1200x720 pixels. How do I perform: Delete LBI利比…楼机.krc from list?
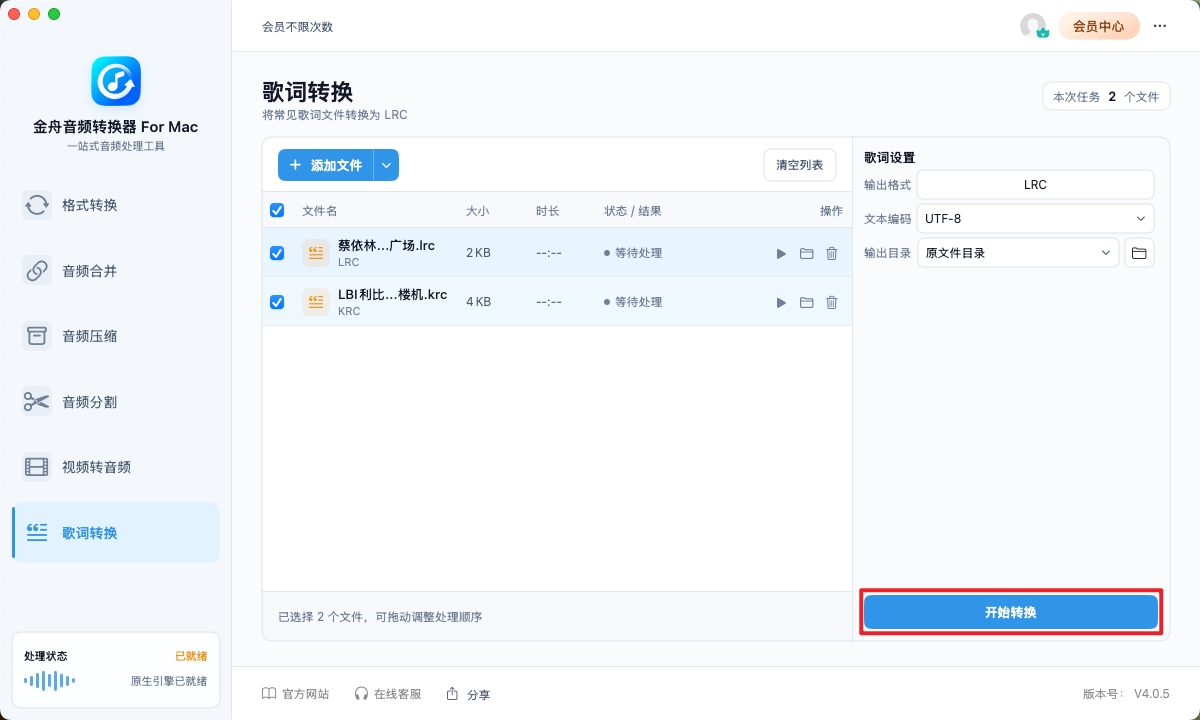tap(831, 302)
